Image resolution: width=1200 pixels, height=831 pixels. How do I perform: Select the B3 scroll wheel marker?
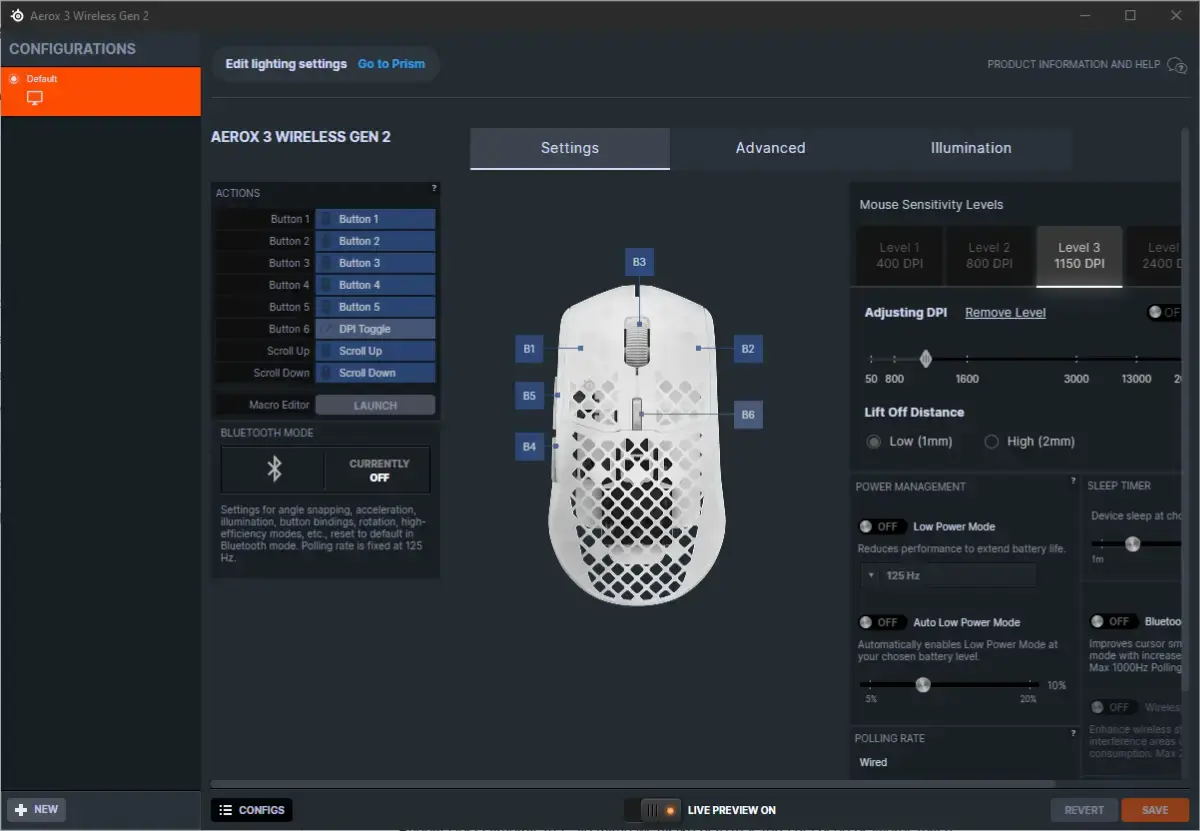pos(639,262)
